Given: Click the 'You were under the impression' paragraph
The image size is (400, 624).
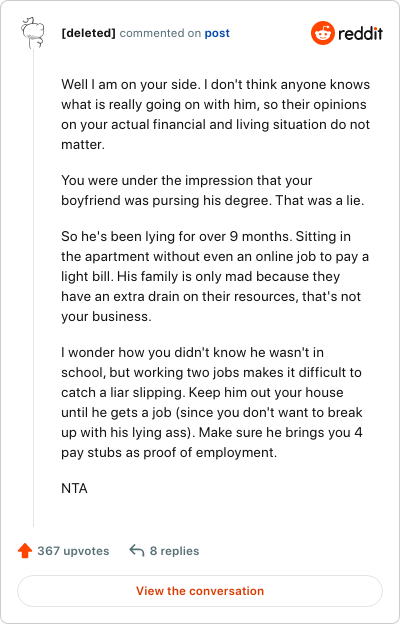Looking at the screenshot, I should click(x=213, y=191).
